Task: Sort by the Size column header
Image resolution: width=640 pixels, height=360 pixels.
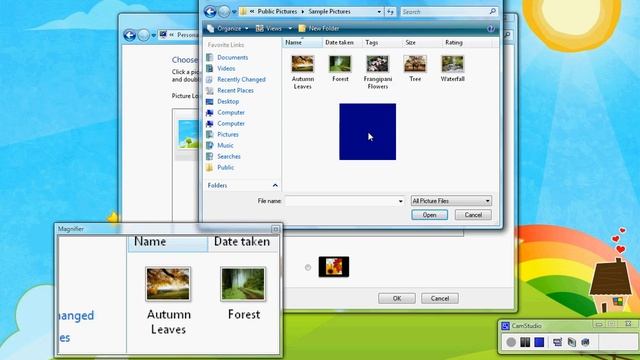Action: tap(422, 42)
